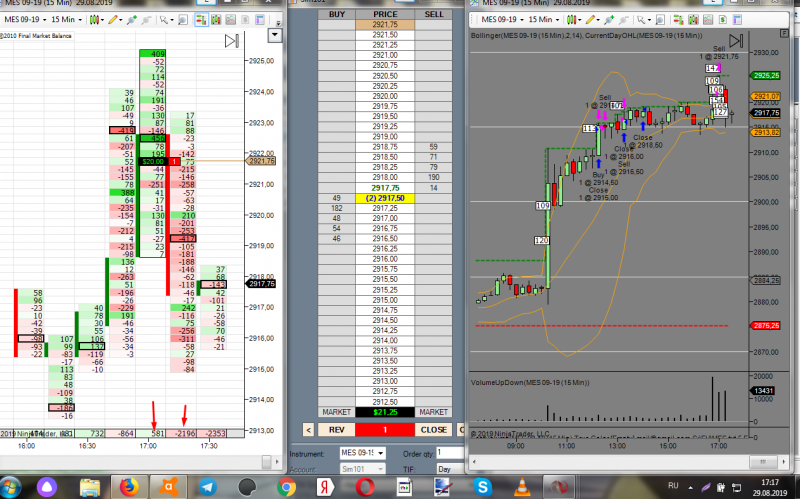
Task: Select the pencil drawing tool in left chart
Action: click(x=113, y=19)
